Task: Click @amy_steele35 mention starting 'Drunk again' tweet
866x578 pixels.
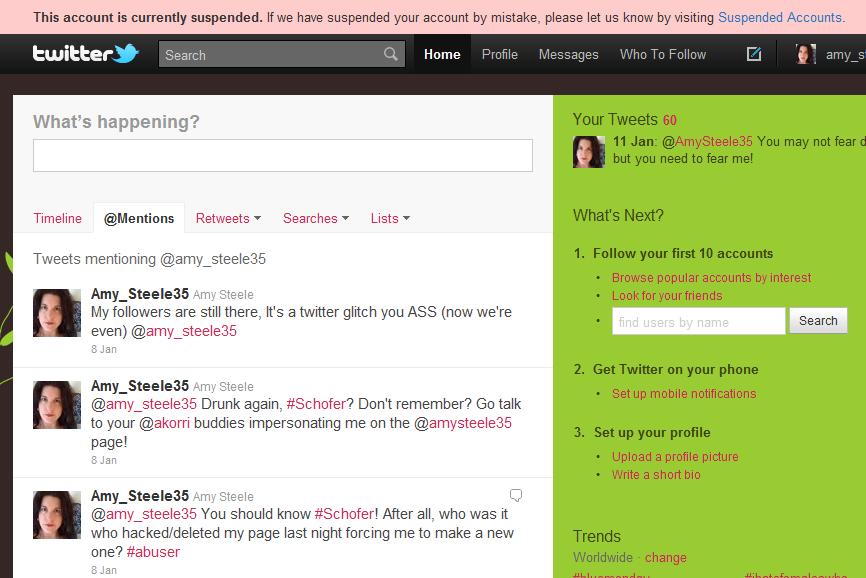Action: pyautogui.click(x=144, y=404)
